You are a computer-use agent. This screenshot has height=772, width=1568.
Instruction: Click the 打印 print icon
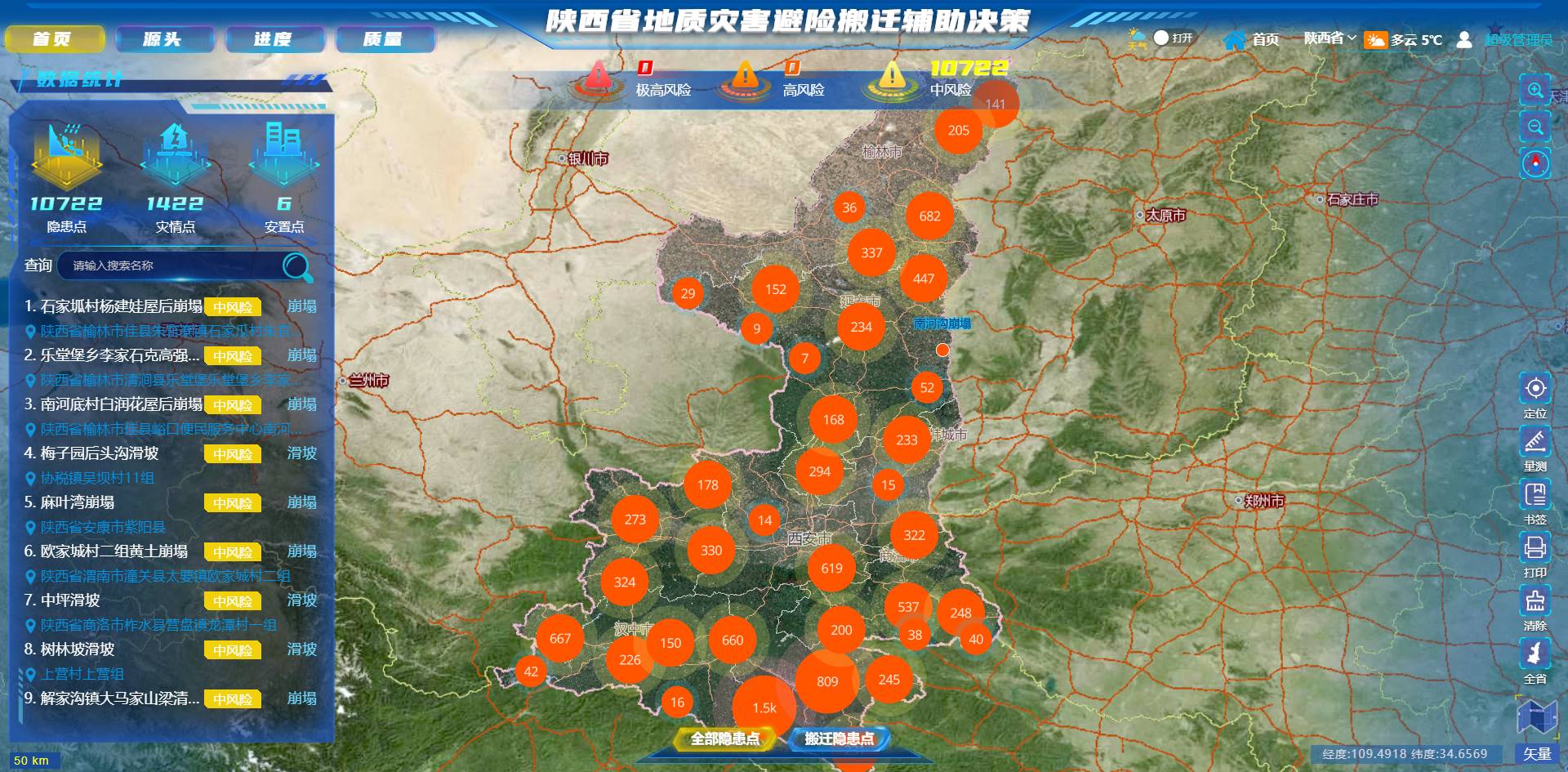(x=1535, y=548)
